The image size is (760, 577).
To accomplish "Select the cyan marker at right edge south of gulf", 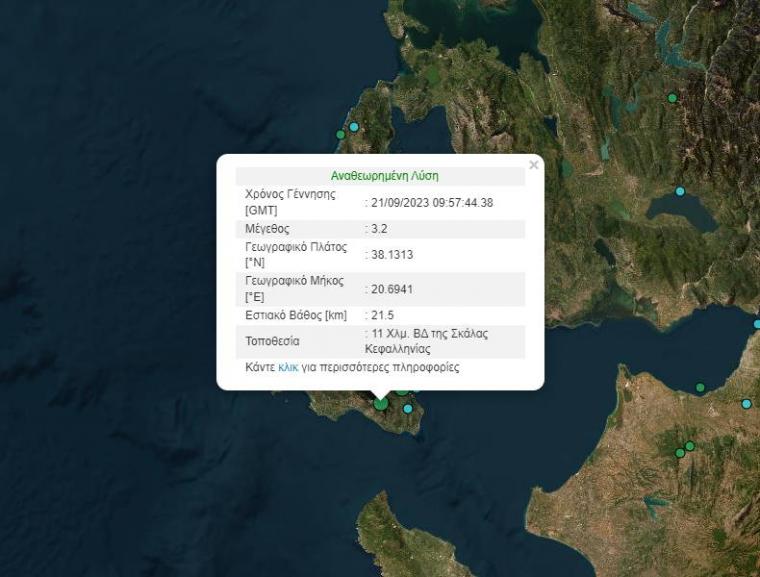I will click(746, 404).
